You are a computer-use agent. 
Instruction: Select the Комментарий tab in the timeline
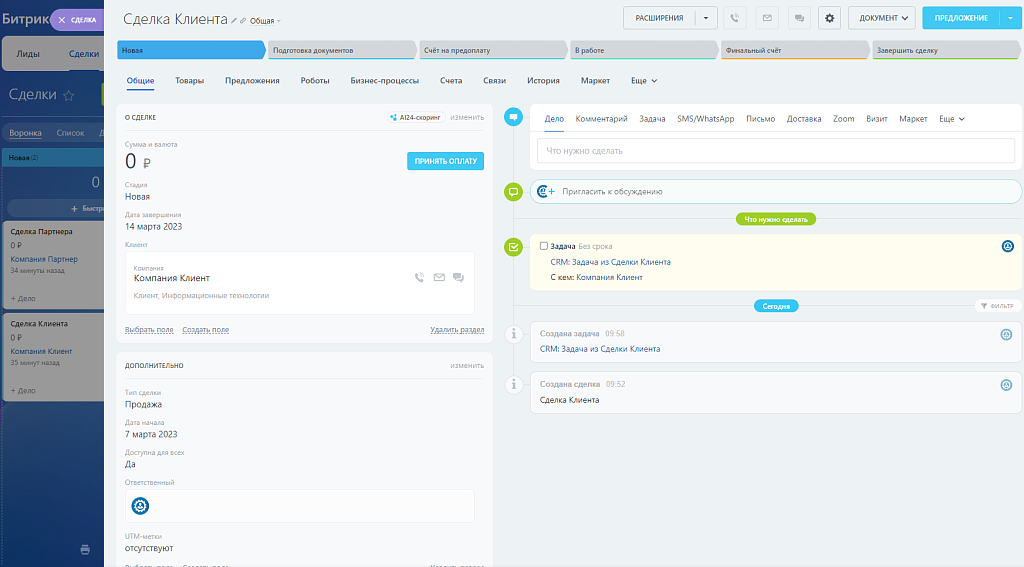pos(601,119)
